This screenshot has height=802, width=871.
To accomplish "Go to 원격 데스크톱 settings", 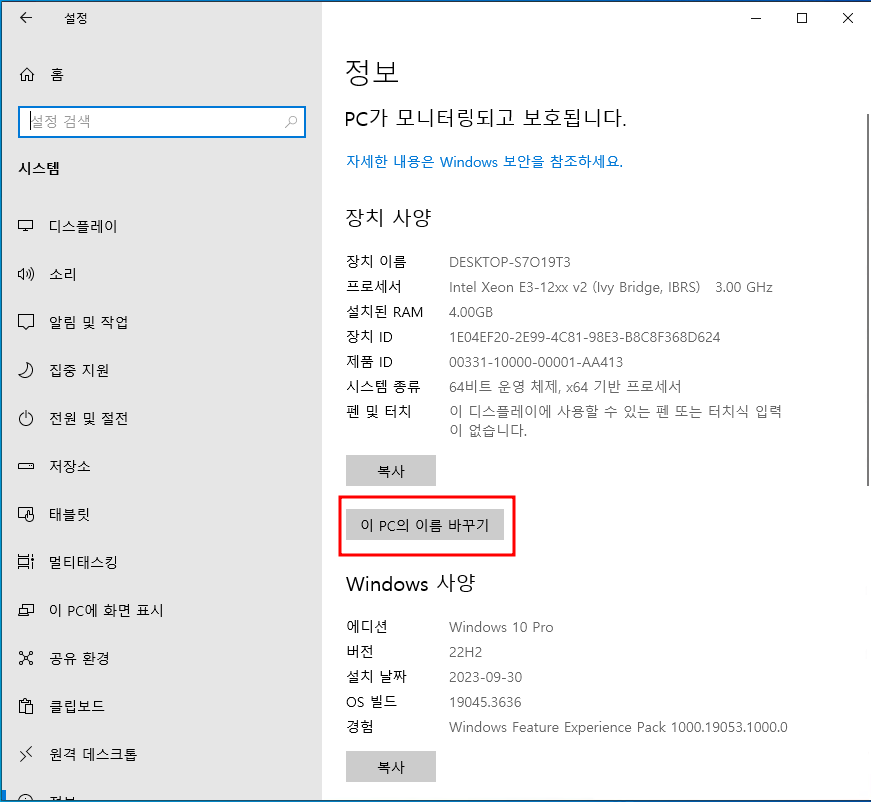I will 93,754.
